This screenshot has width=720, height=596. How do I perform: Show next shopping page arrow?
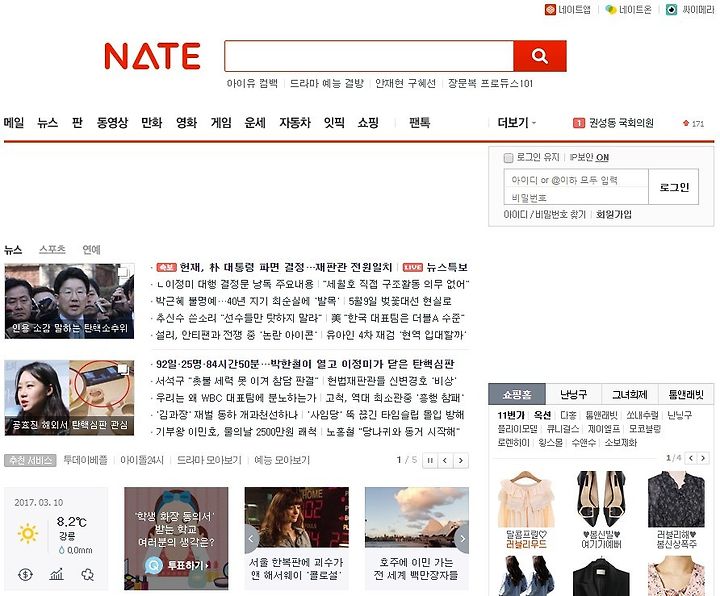[703, 458]
